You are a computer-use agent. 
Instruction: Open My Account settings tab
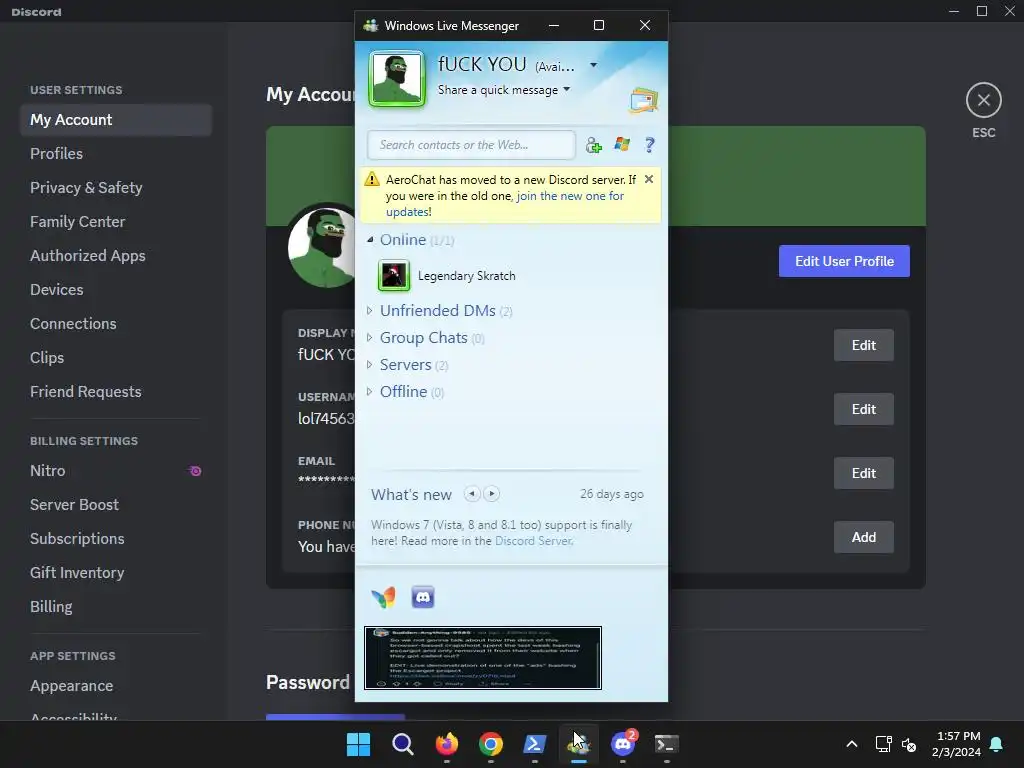click(116, 120)
